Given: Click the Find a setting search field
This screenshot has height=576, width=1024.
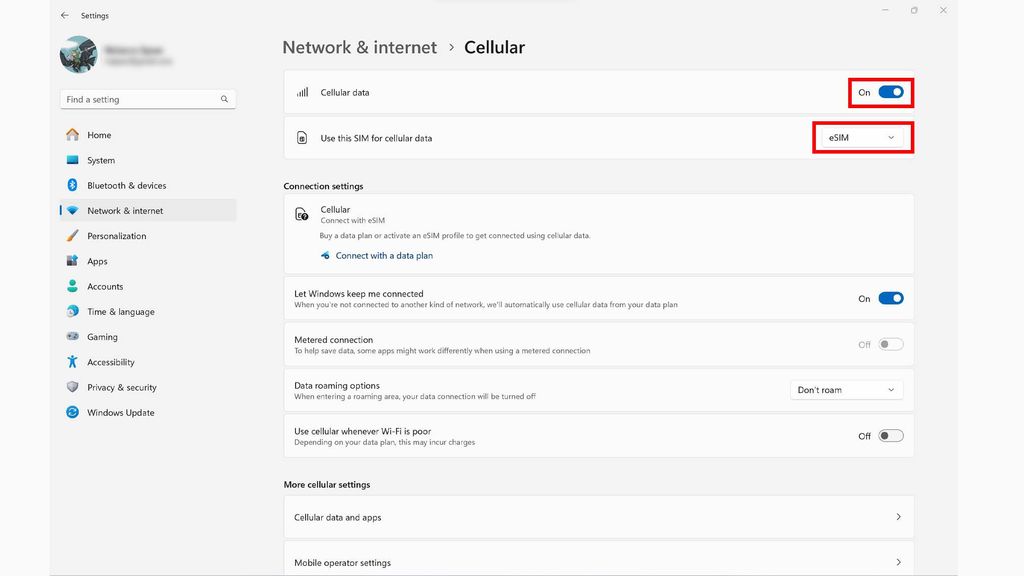Looking at the screenshot, I should point(140,99).
